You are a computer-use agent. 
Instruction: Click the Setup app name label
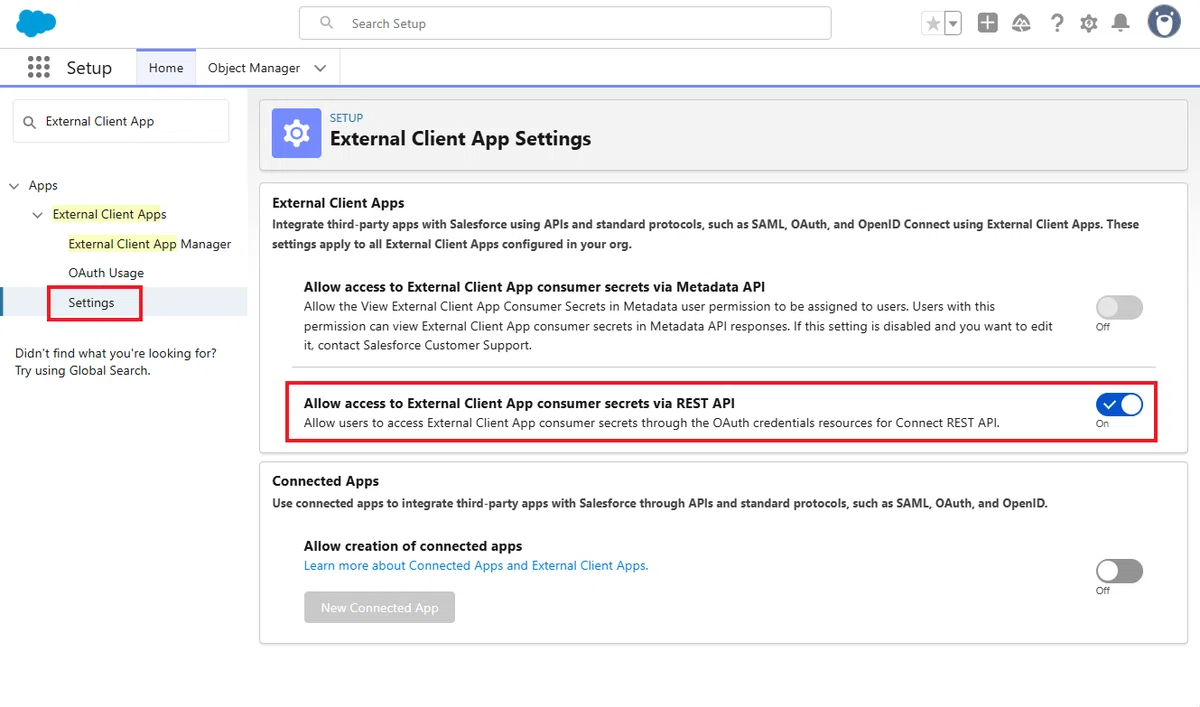point(89,68)
